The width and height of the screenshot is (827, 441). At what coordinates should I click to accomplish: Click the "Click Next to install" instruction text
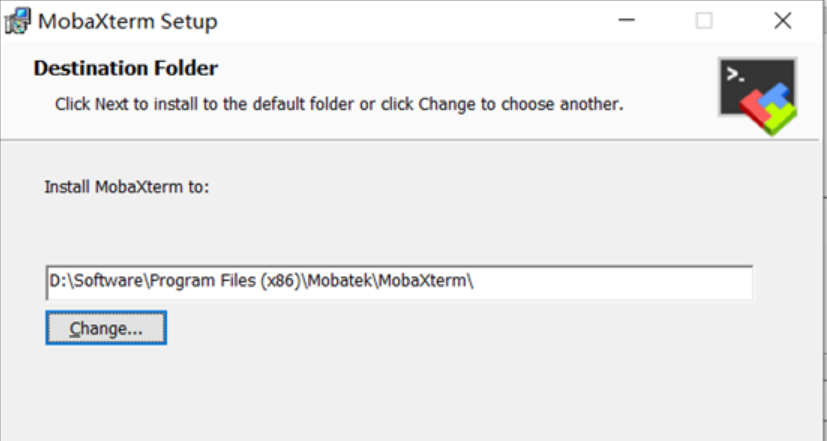tap(339, 103)
